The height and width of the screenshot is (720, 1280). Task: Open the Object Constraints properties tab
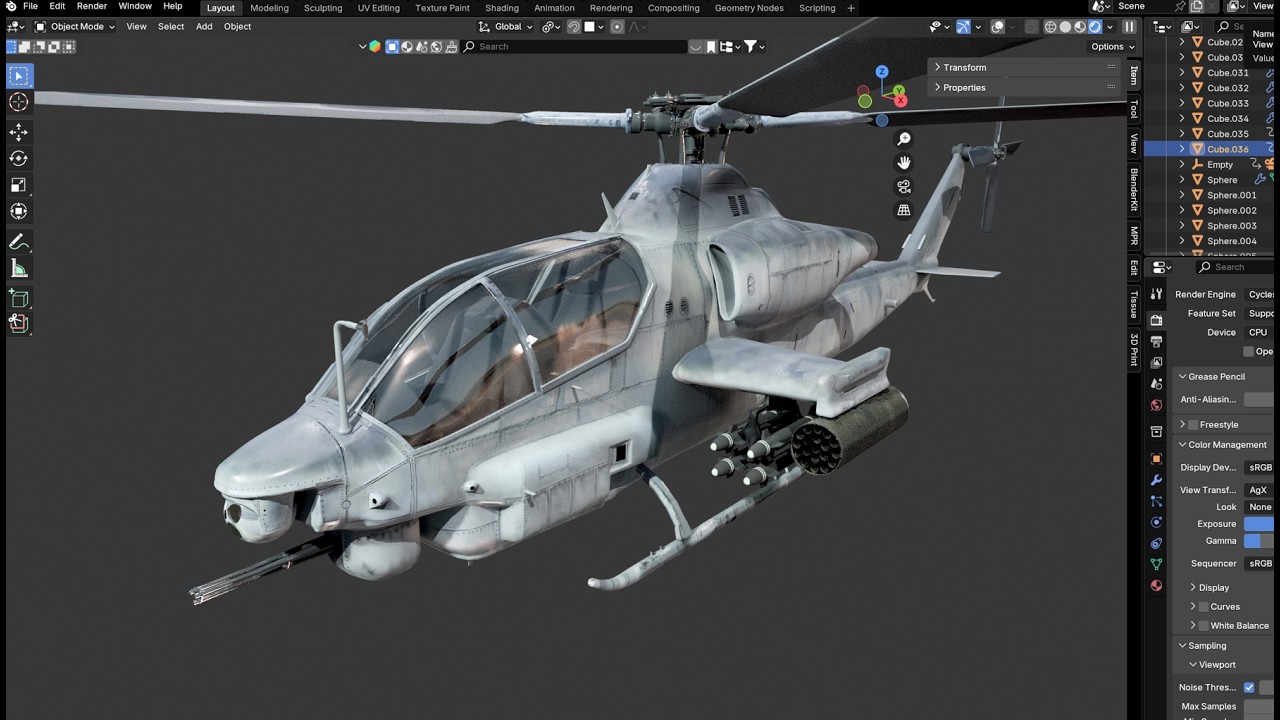[1157, 543]
